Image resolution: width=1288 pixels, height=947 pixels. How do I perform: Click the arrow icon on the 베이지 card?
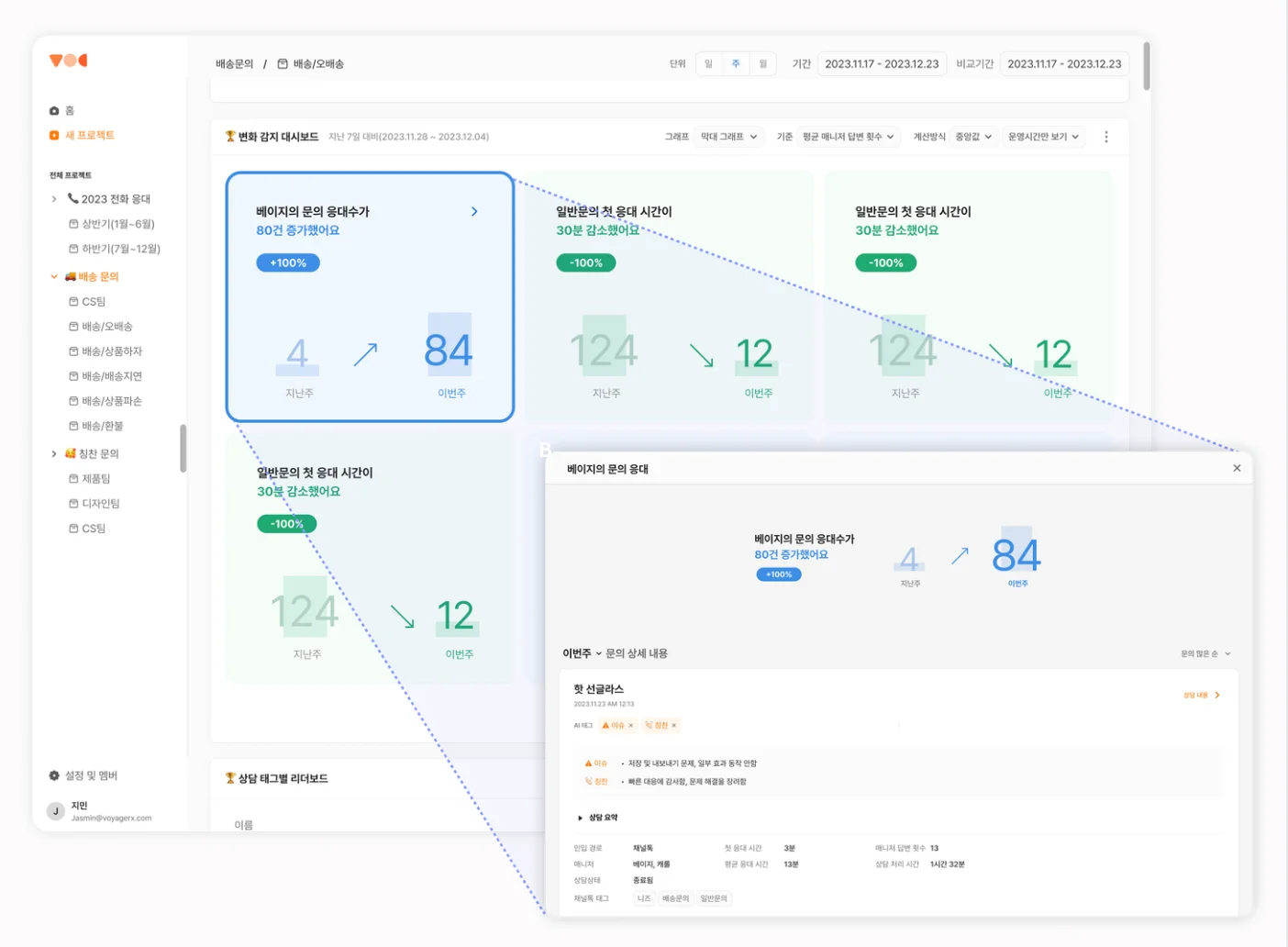click(x=474, y=212)
